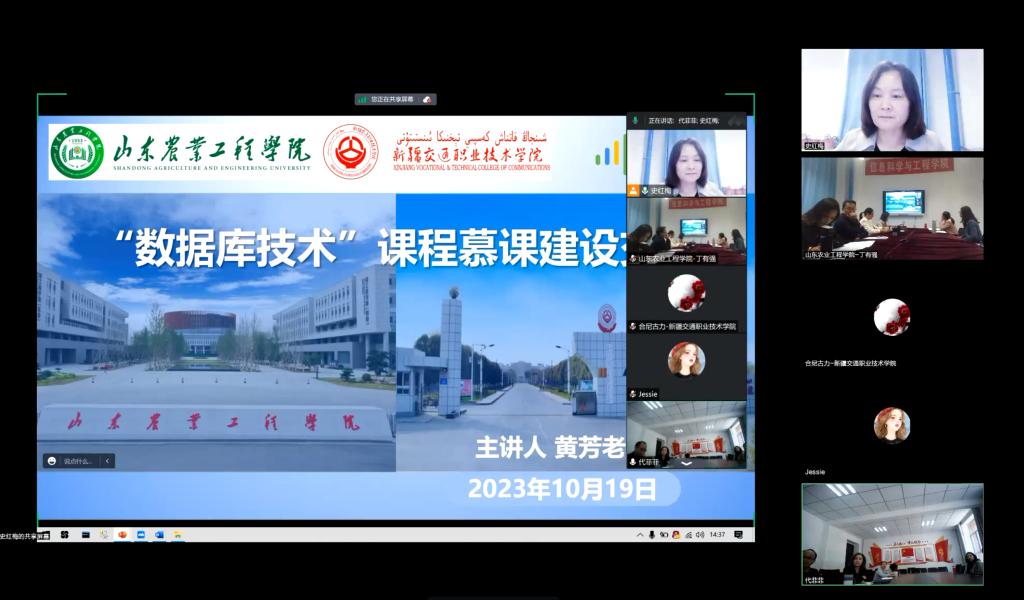Screen dimensions: 1024x600
Task: Open the taskbar notification center
Action: pyautogui.click(x=738, y=535)
